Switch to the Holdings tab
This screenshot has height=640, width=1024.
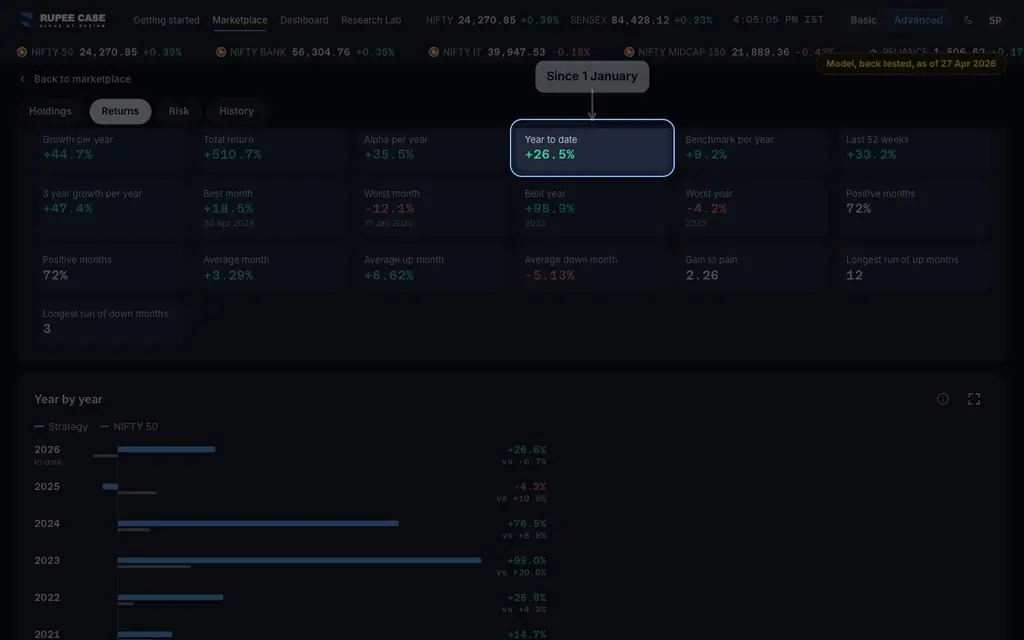[50, 111]
